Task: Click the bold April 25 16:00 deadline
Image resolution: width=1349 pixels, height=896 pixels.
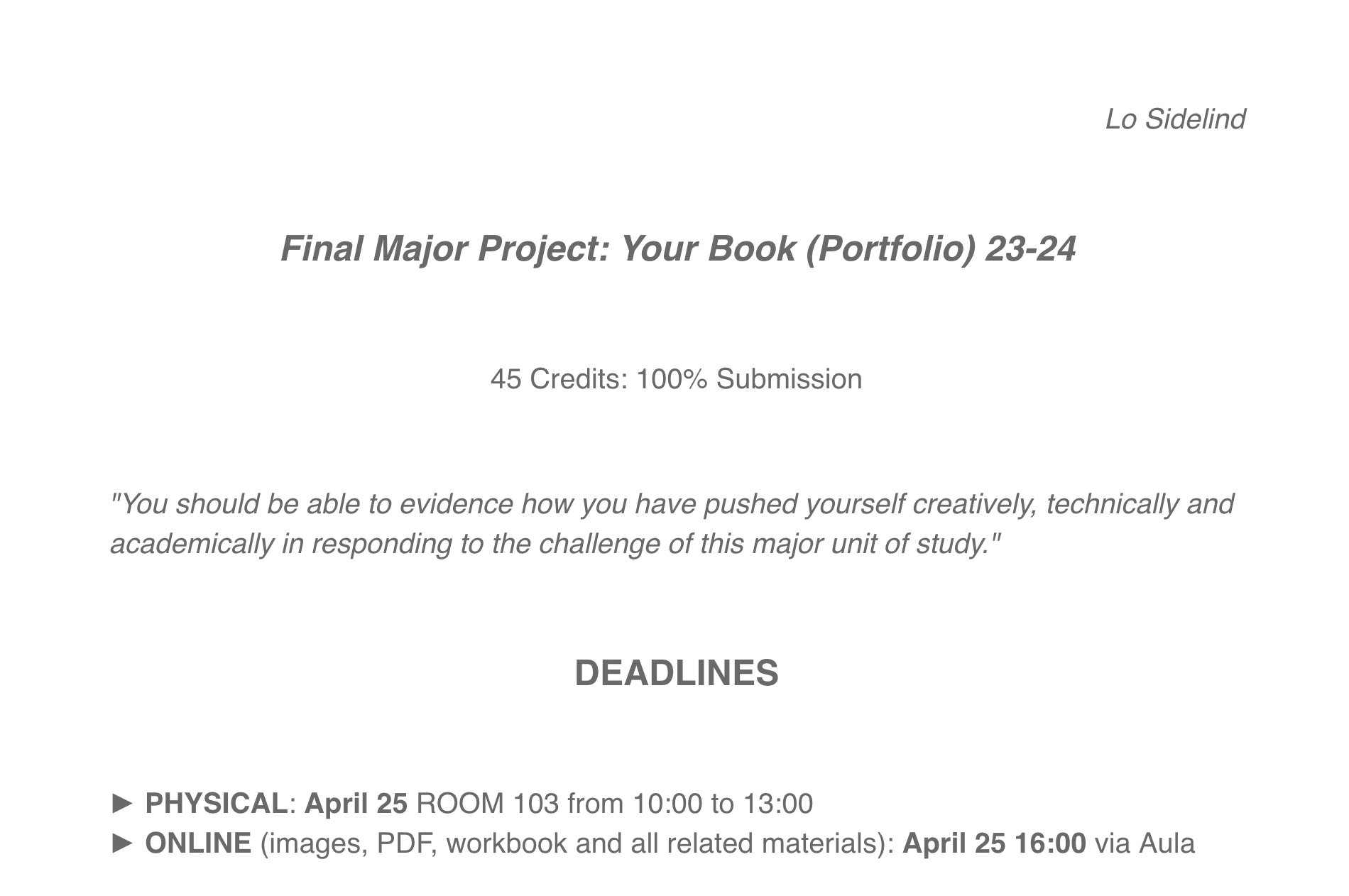Action: pos(994,843)
